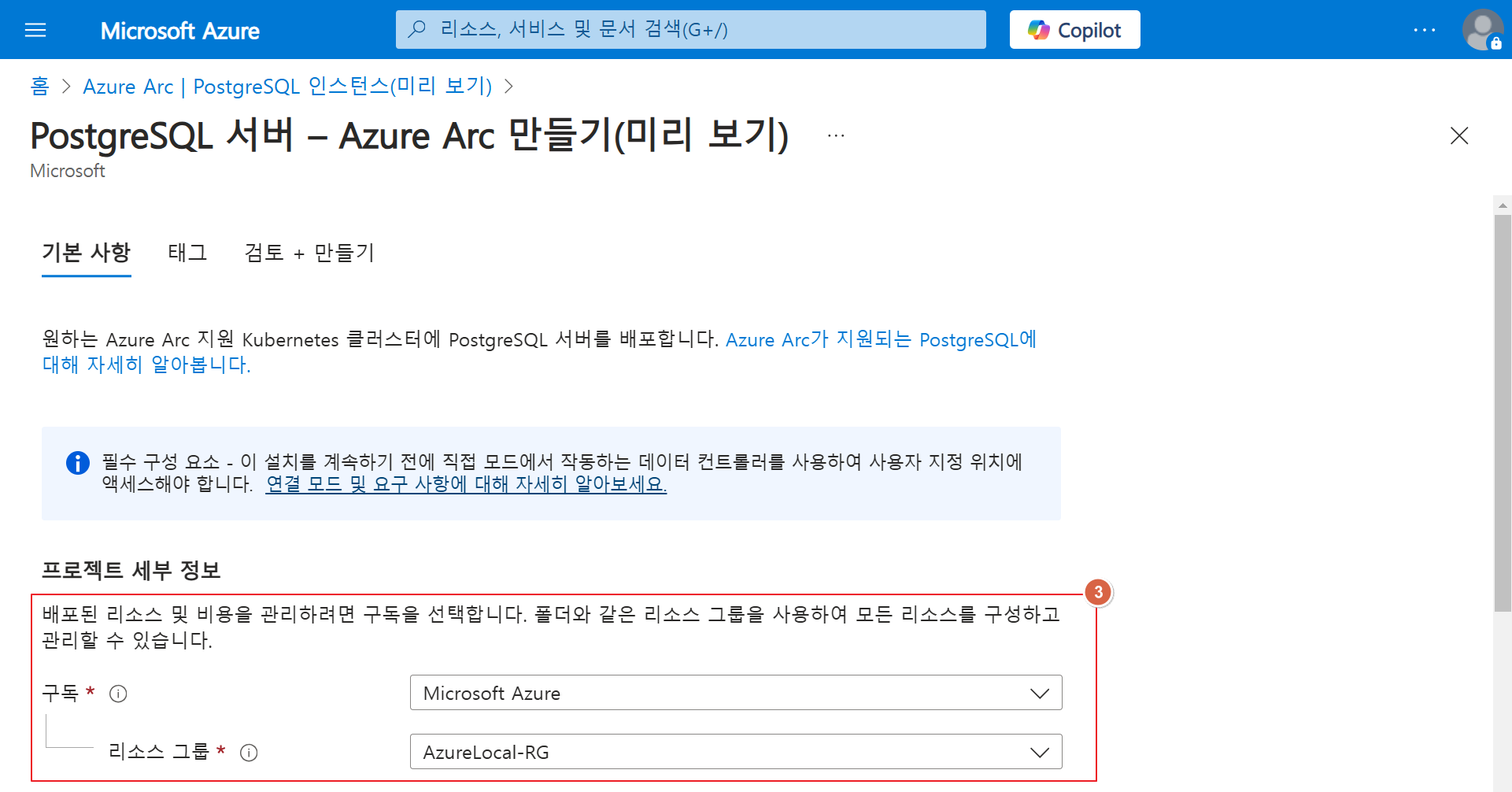Click the search magnifier icon
The width and height of the screenshot is (1512, 792).
pos(417,30)
